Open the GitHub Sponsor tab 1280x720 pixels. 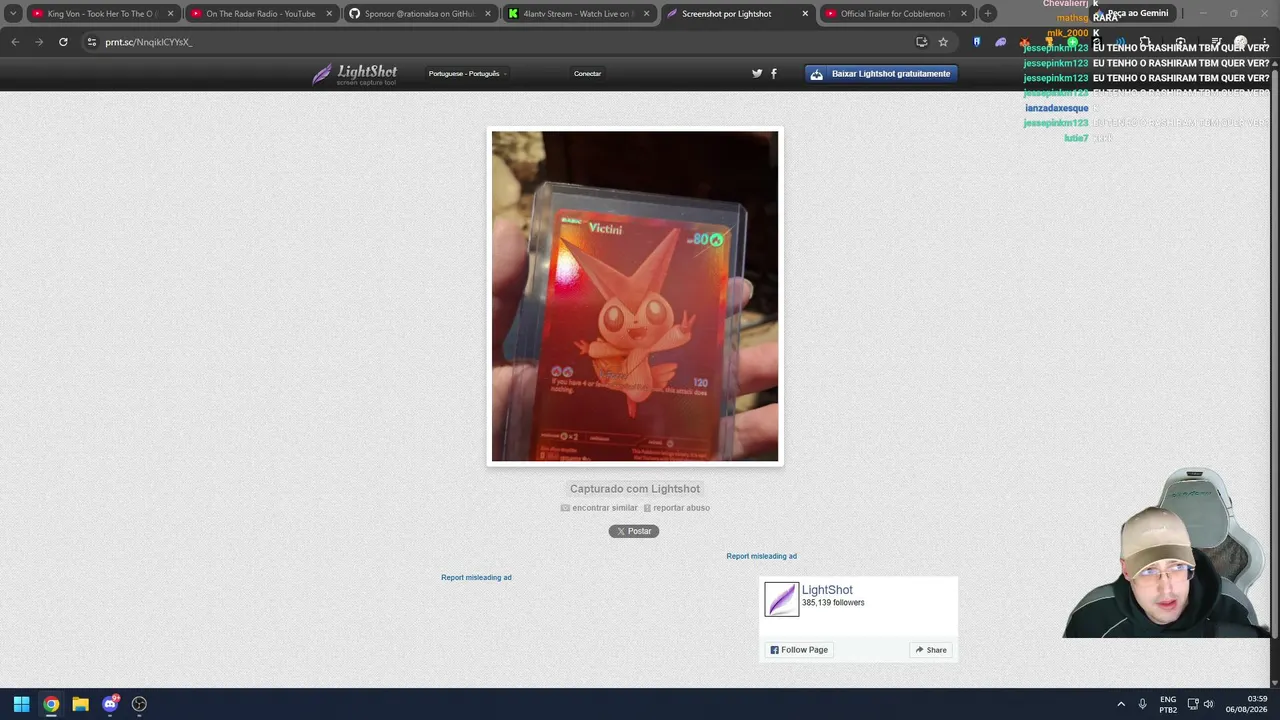click(420, 14)
